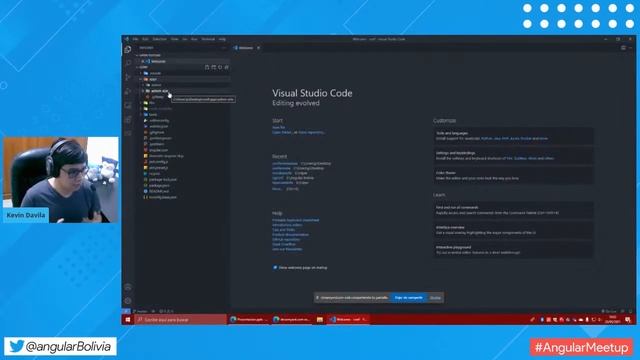Open the Search view in activity bar
Viewport: 640px width, 360px height.
128,63
